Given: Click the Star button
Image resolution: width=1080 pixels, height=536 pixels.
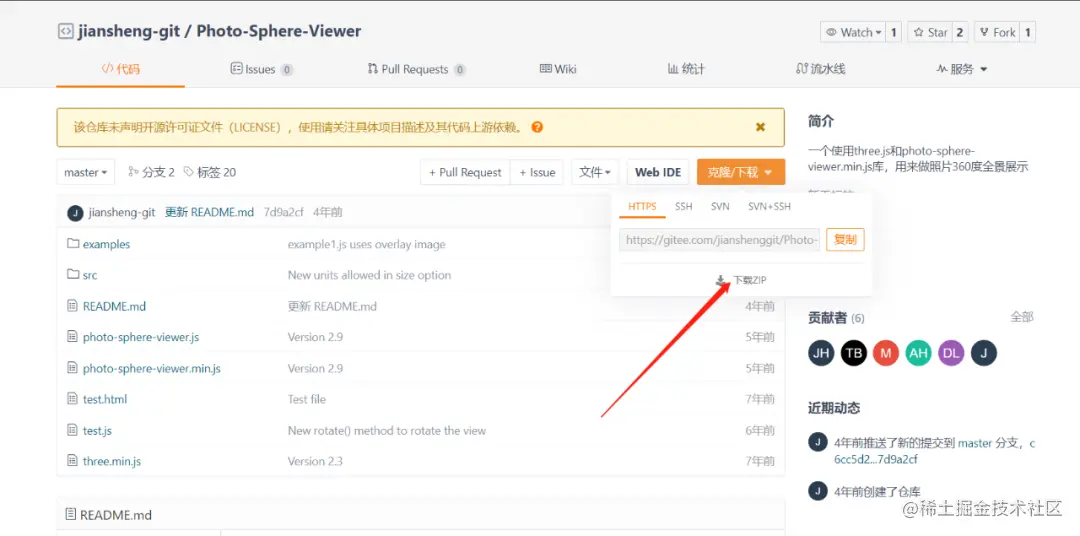Looking at the screenshot, I should coord(930,32).
